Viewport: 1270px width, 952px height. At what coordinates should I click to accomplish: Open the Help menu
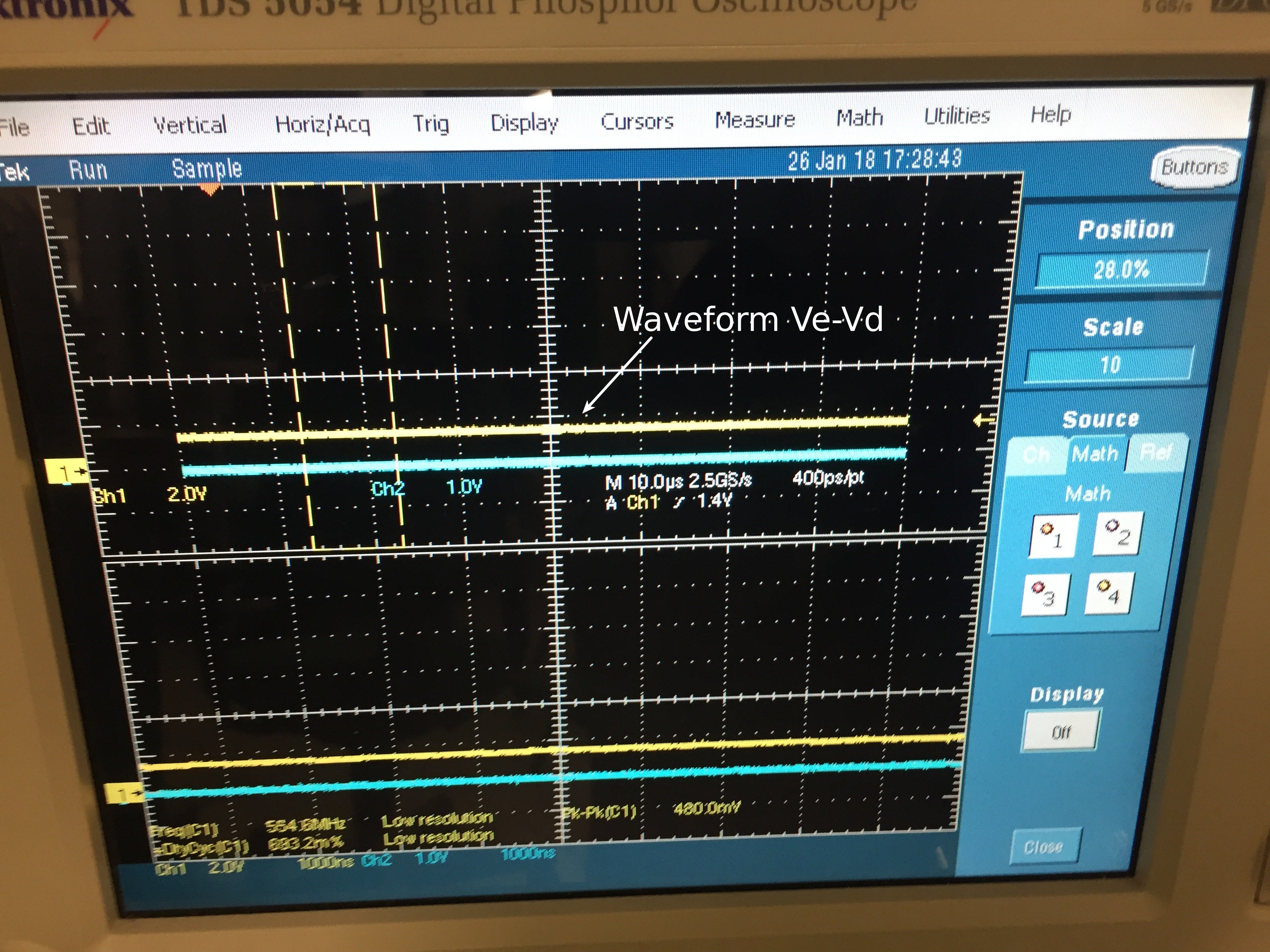[1051, 114]
